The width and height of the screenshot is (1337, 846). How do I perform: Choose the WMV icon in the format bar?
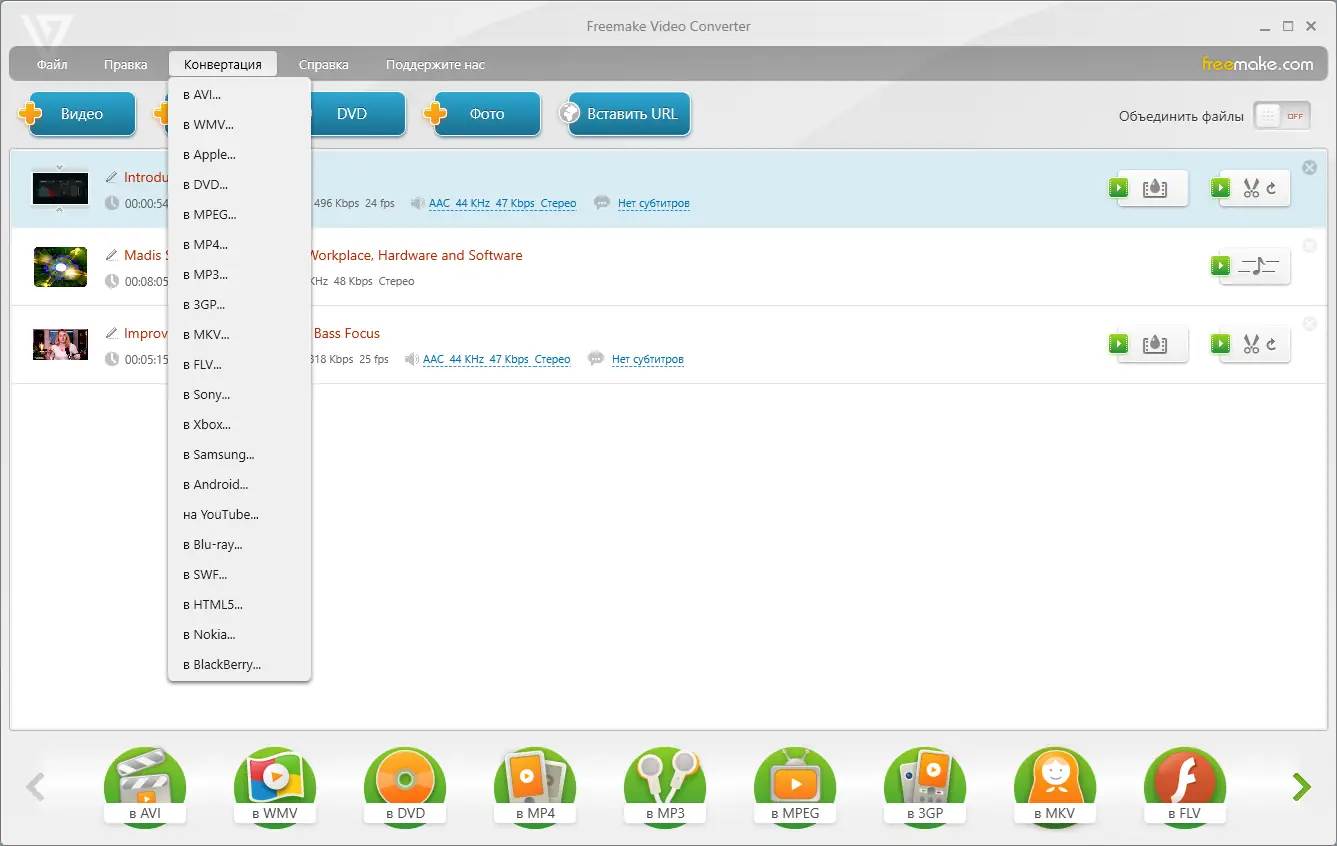(275, 786)
